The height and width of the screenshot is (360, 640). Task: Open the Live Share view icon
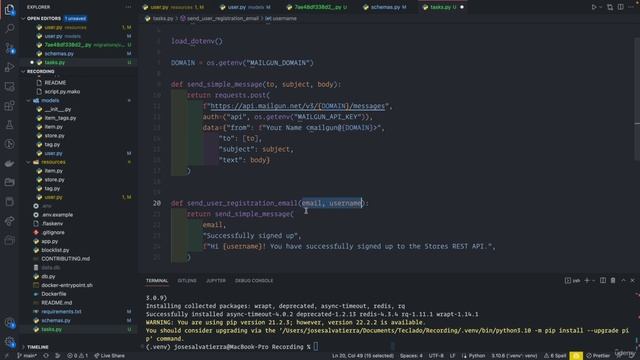tap(9, 221)
